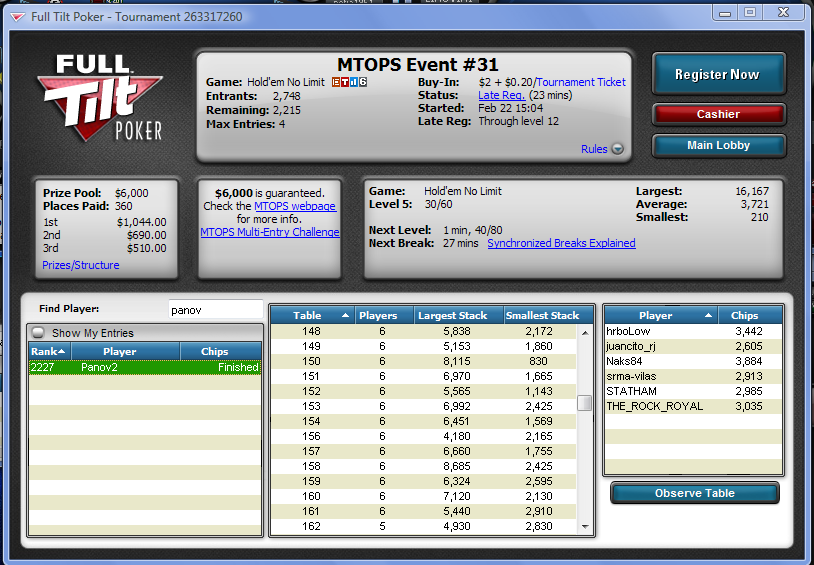Sort tables by Largest Stack header
Screen dimensions: 814x565
(x=459, y=315)
